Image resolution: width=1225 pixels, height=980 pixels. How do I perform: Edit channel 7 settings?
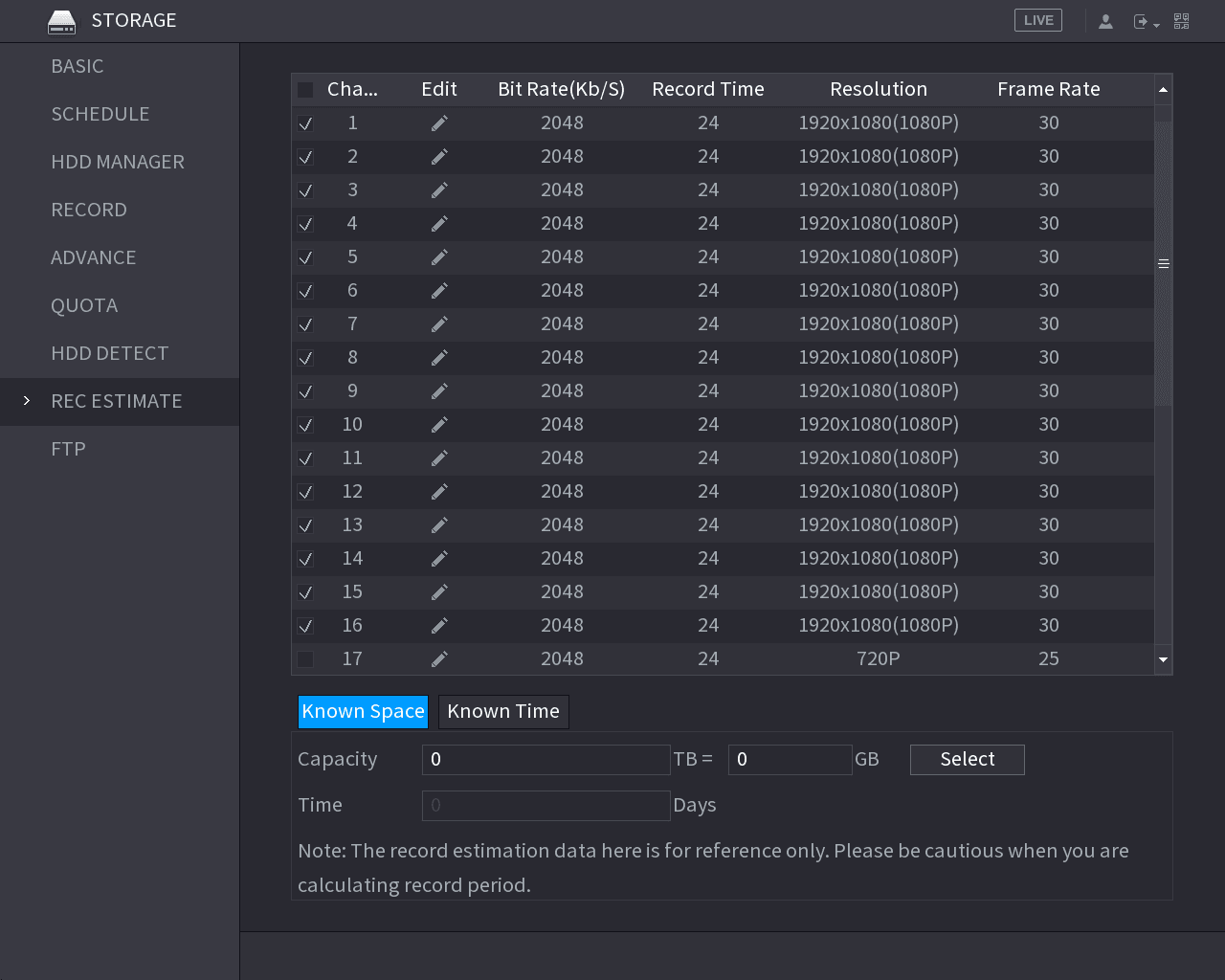point(439,324)
